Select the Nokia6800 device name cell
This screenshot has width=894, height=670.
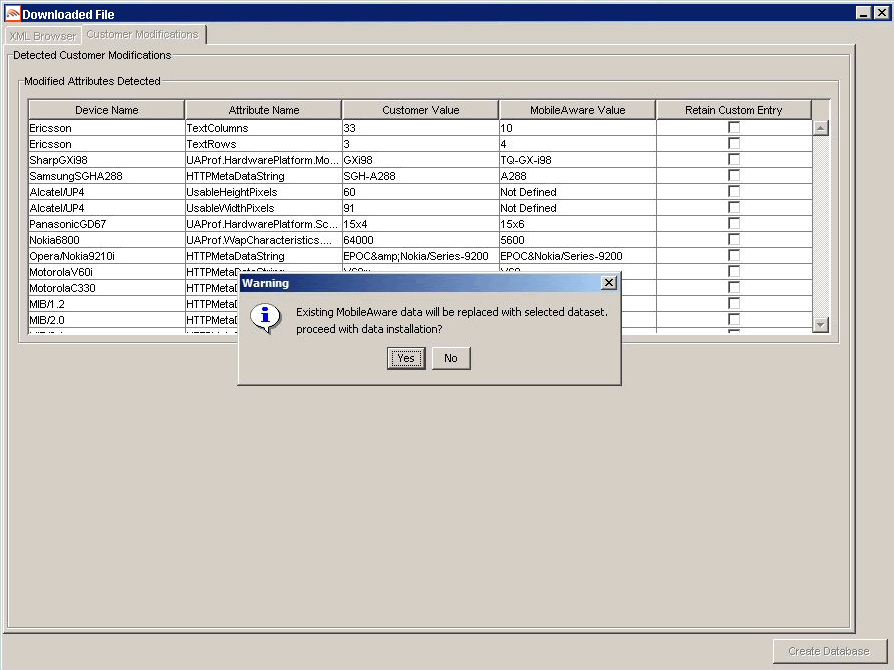point(107,239)
